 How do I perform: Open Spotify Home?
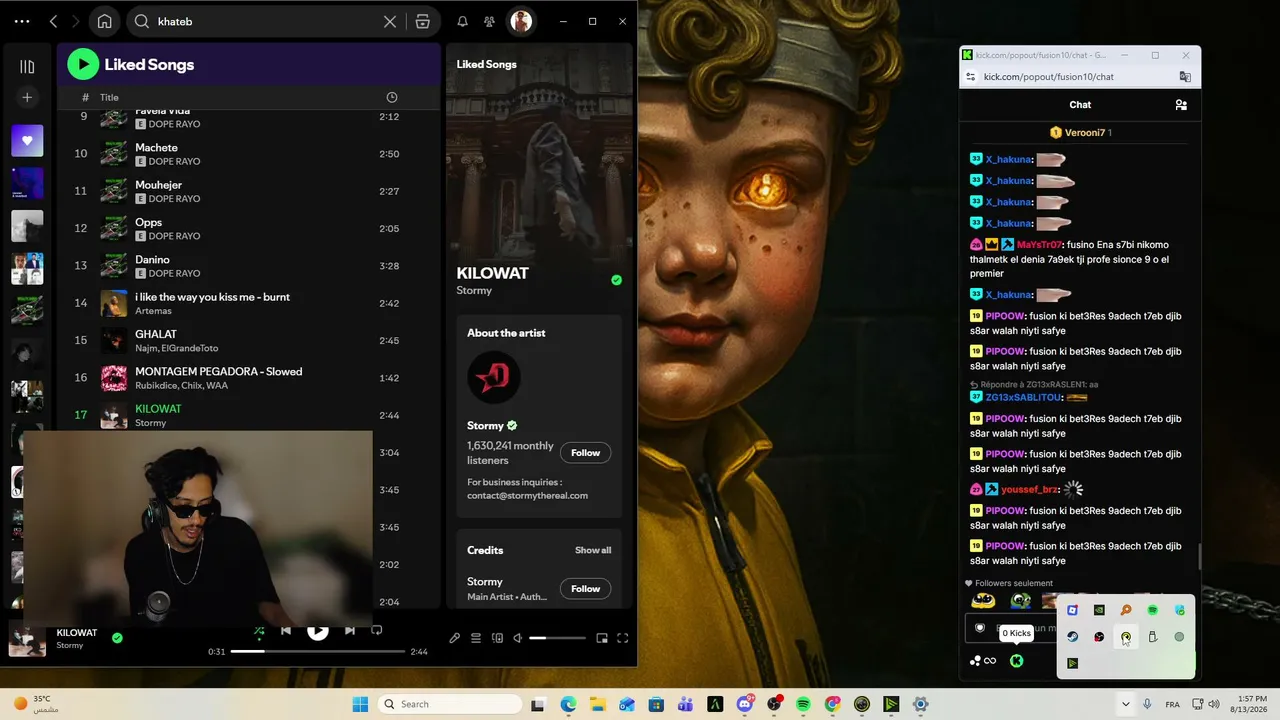pos(104,21)
